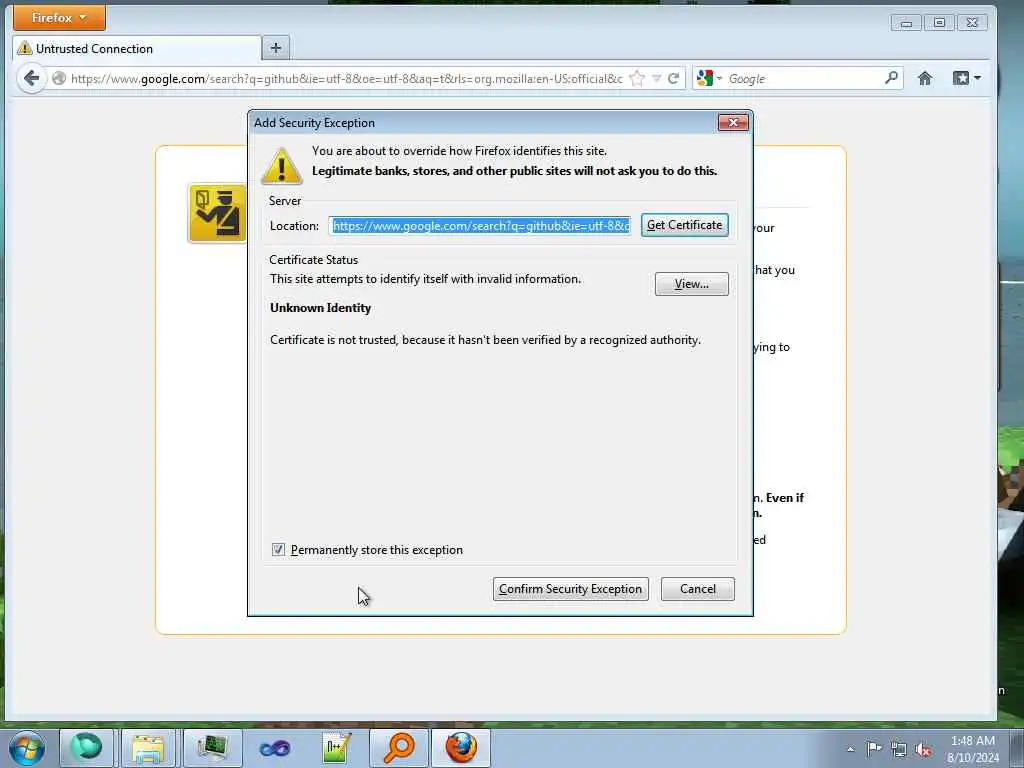Untick Permanently store this exception
Screen dimensions: 1024x768
pos(278,550)
